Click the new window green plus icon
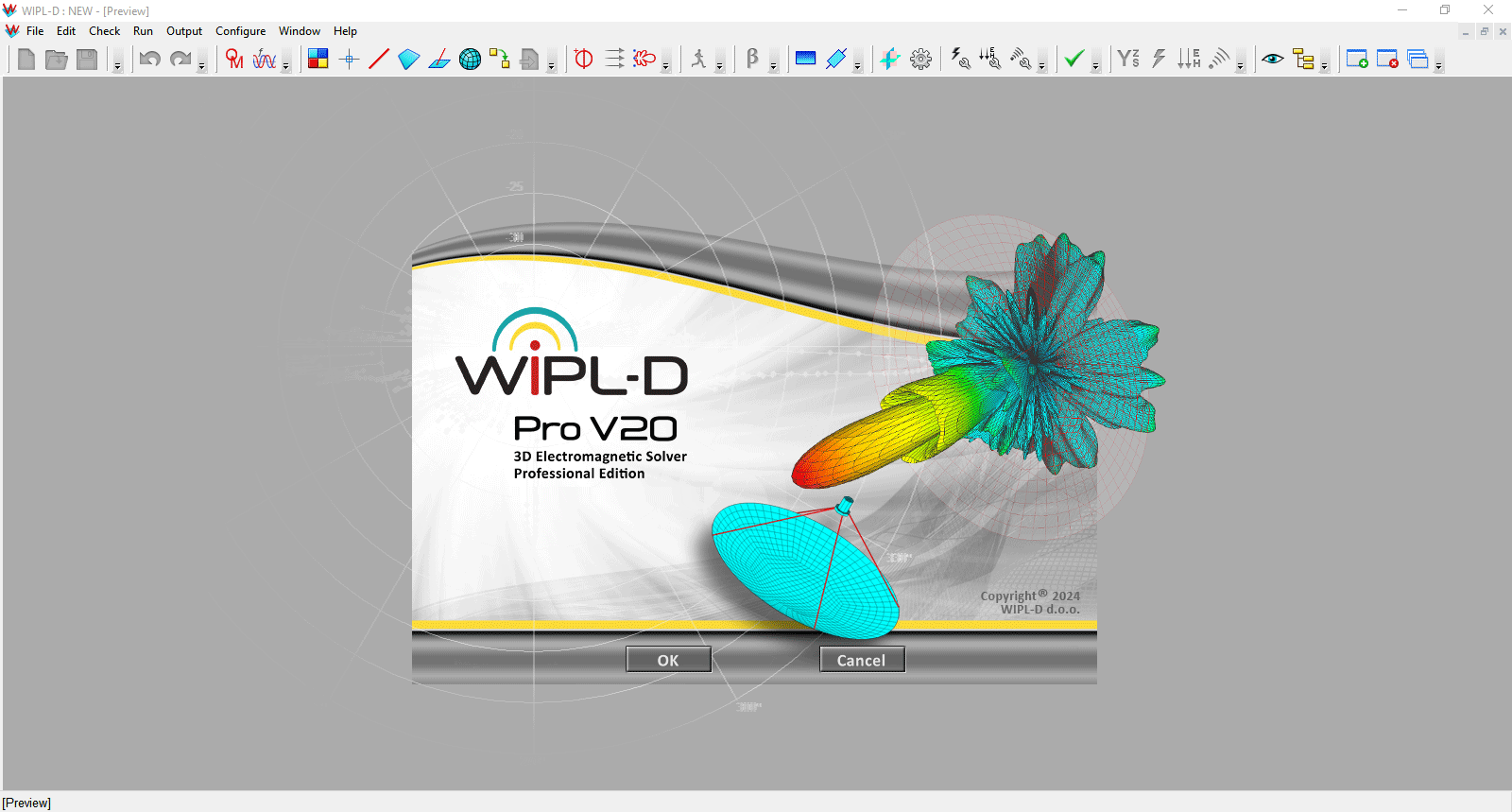1512x812 pixels. 1357,60
